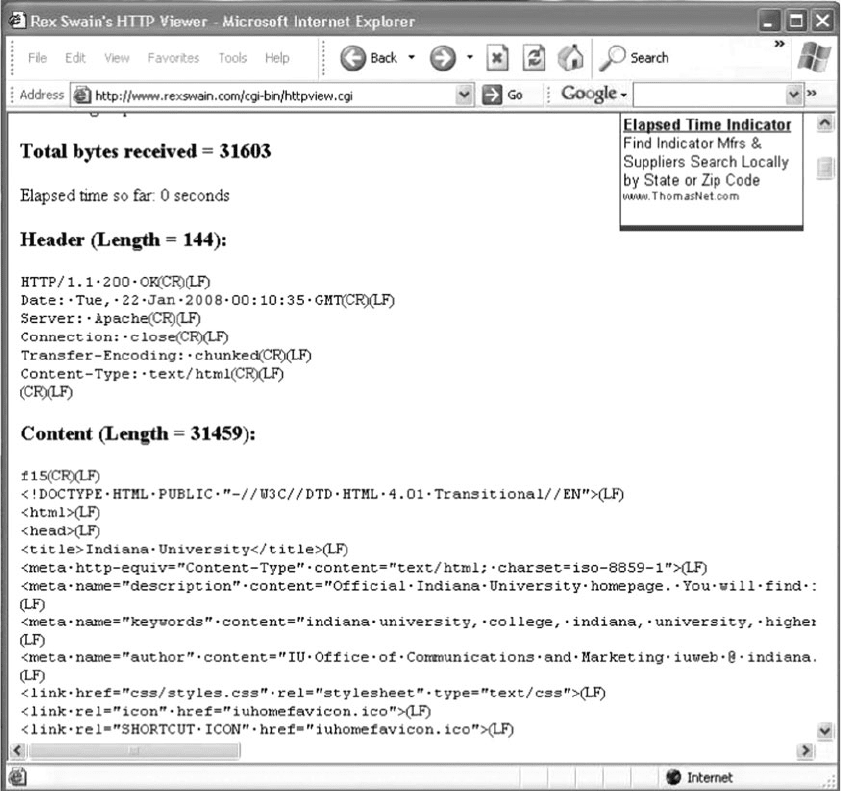Click the Go arrow button
The image size is (841, 791).
click(505, 96)
